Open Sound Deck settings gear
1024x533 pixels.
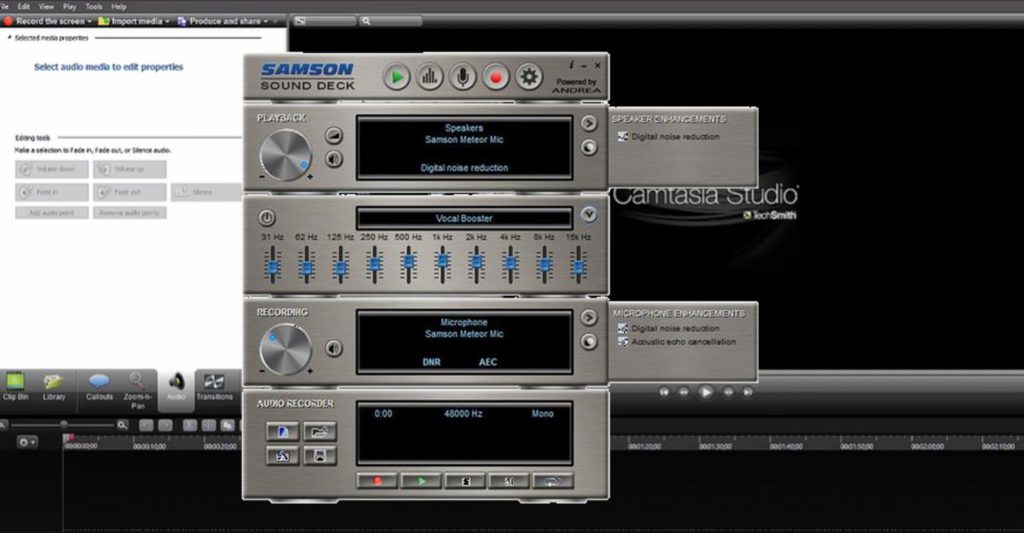click(528, 76)
